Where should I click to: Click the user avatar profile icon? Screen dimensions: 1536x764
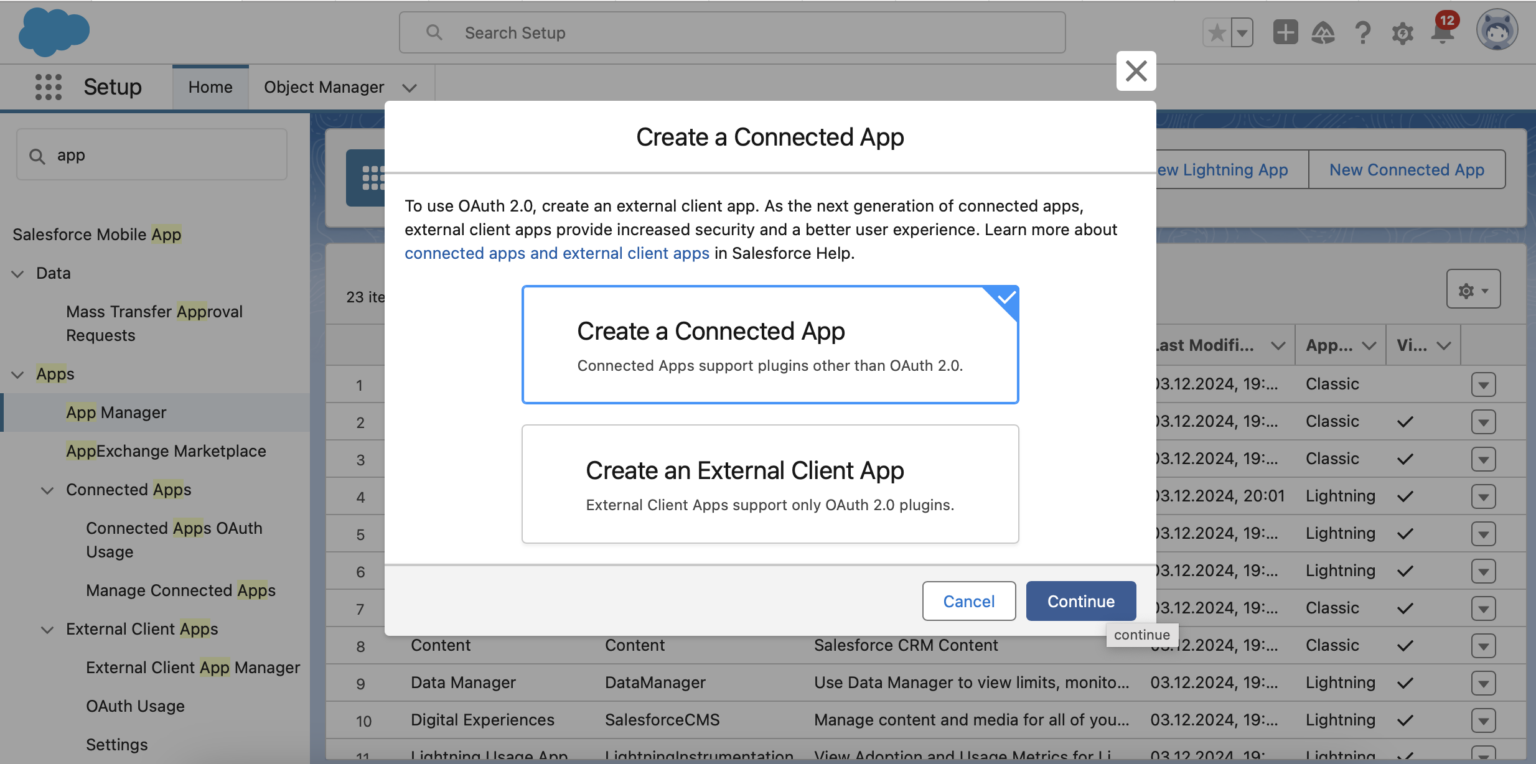[1496, 31]
